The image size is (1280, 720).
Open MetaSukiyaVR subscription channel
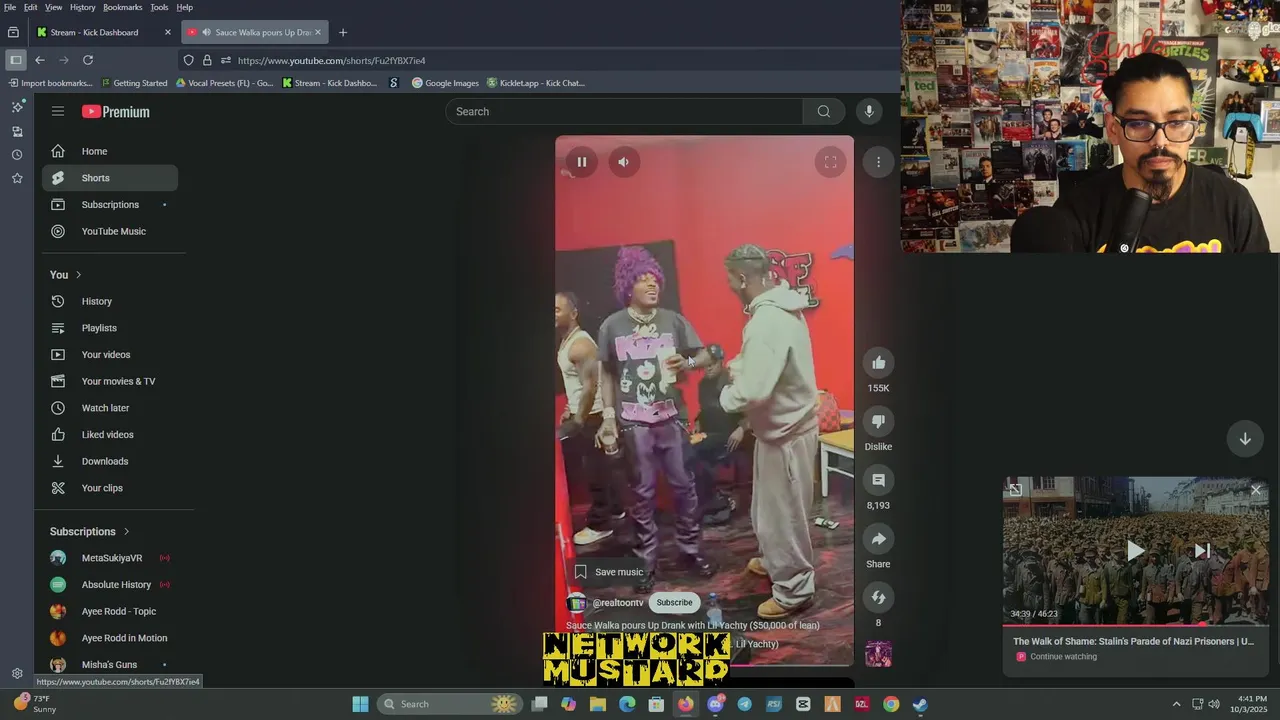tap(110, 558)
